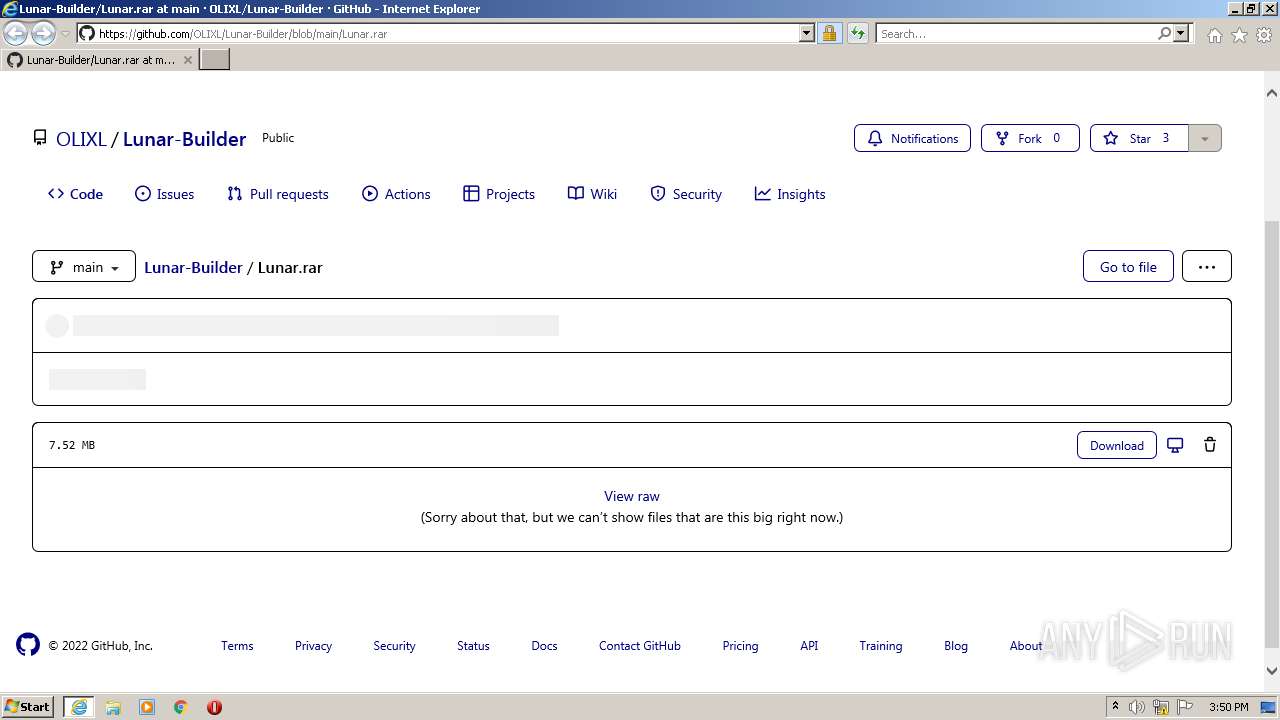
Task: Star the repository
Action: (x=1139, y=138)
